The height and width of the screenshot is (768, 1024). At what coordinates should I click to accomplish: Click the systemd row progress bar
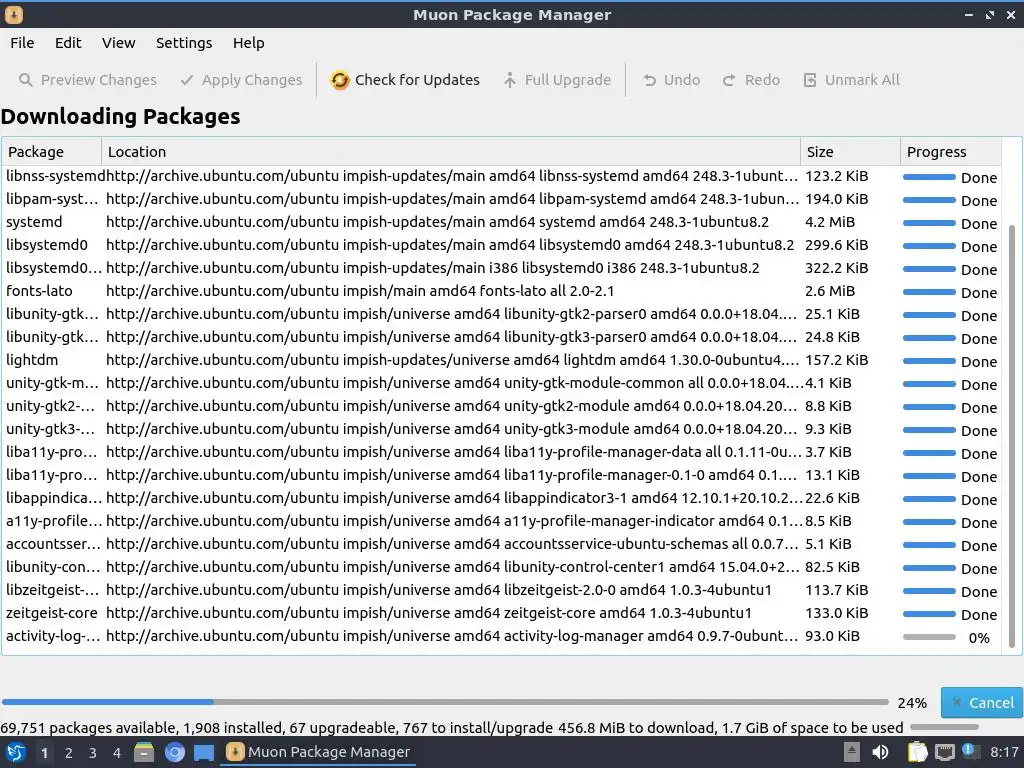(929, 223)
